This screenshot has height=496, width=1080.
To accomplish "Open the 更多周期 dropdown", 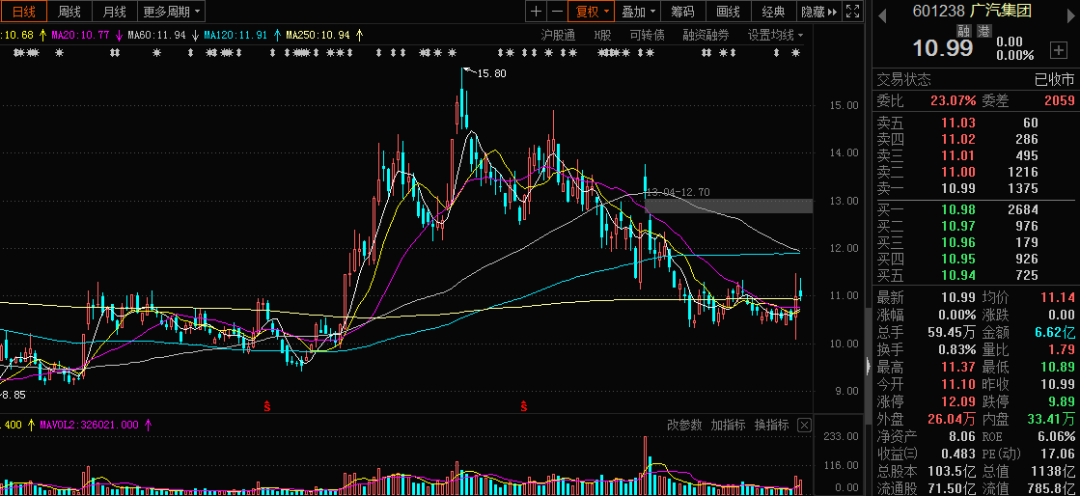I will [170, 12].
